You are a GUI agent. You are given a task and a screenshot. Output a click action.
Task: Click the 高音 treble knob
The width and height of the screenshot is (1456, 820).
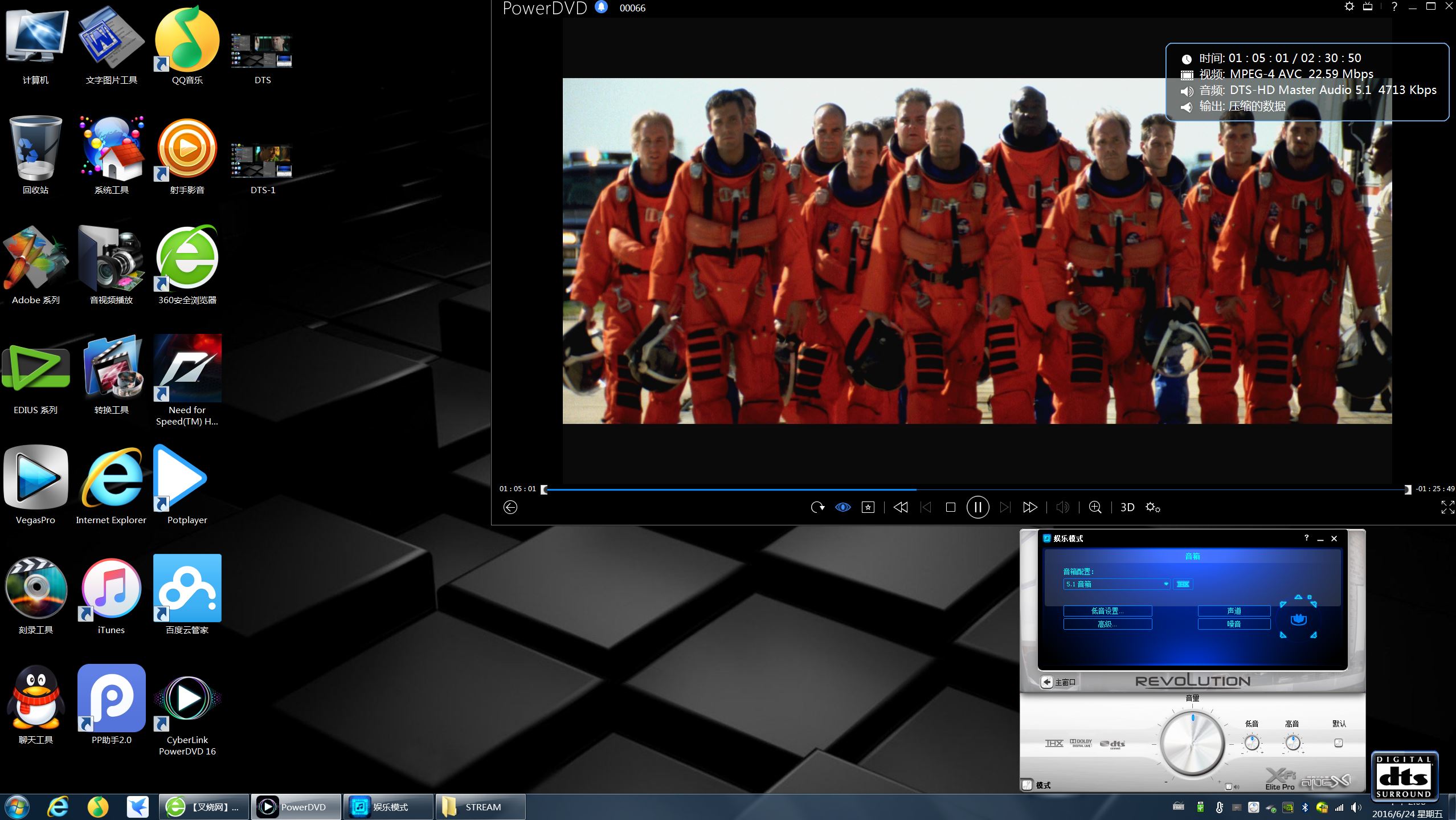(x=1293, y=743)
